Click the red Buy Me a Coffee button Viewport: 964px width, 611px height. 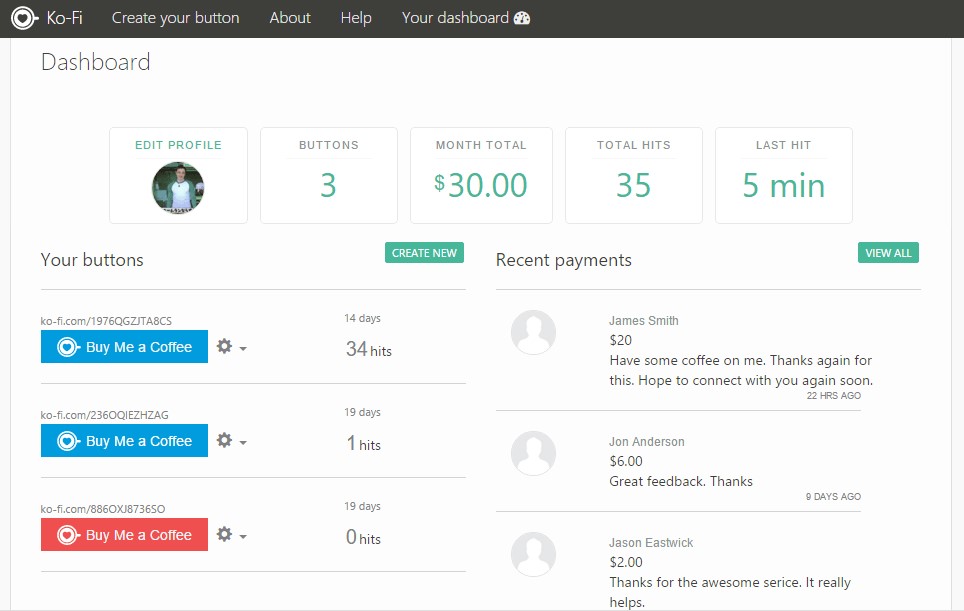pos(124,535)
